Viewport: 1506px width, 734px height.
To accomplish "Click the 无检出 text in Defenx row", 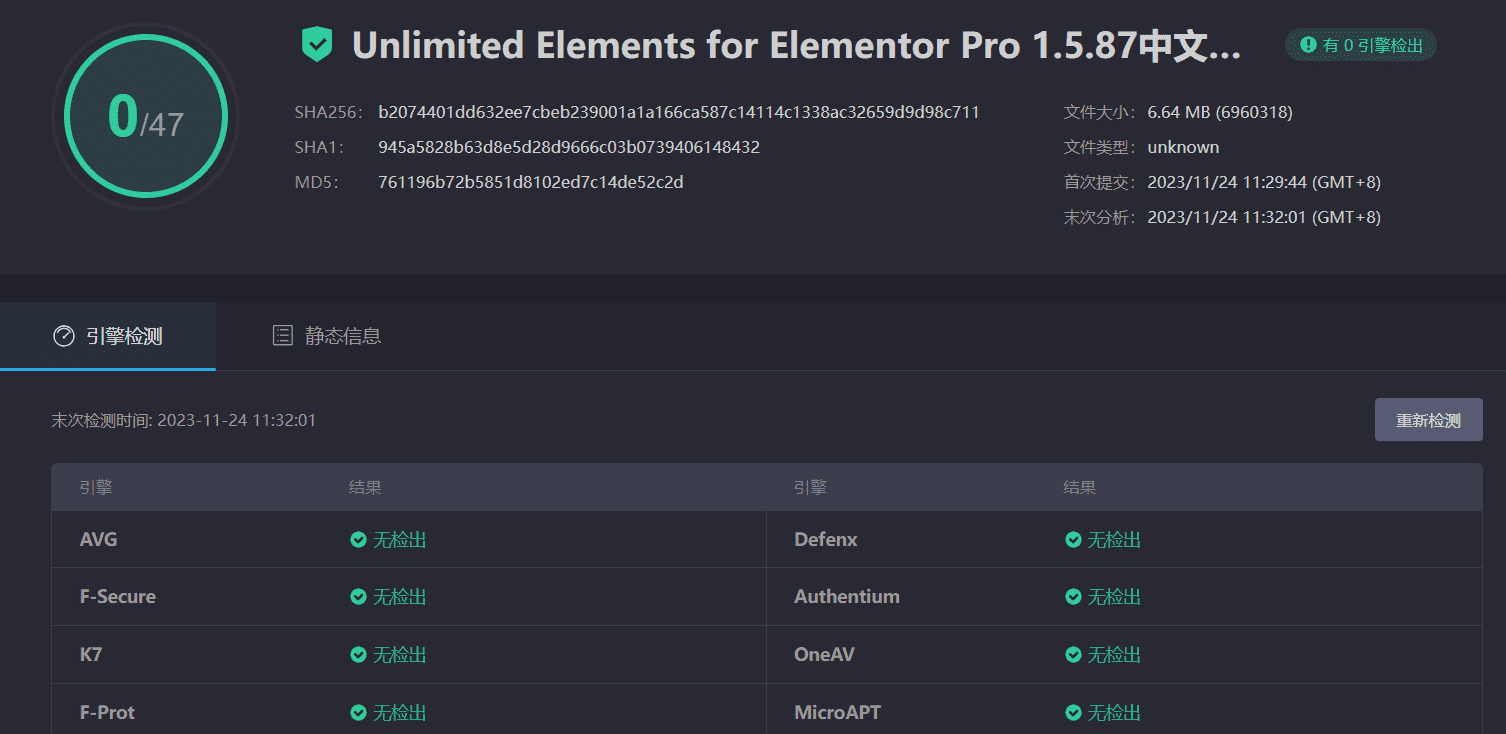I will click(1115, 540).
